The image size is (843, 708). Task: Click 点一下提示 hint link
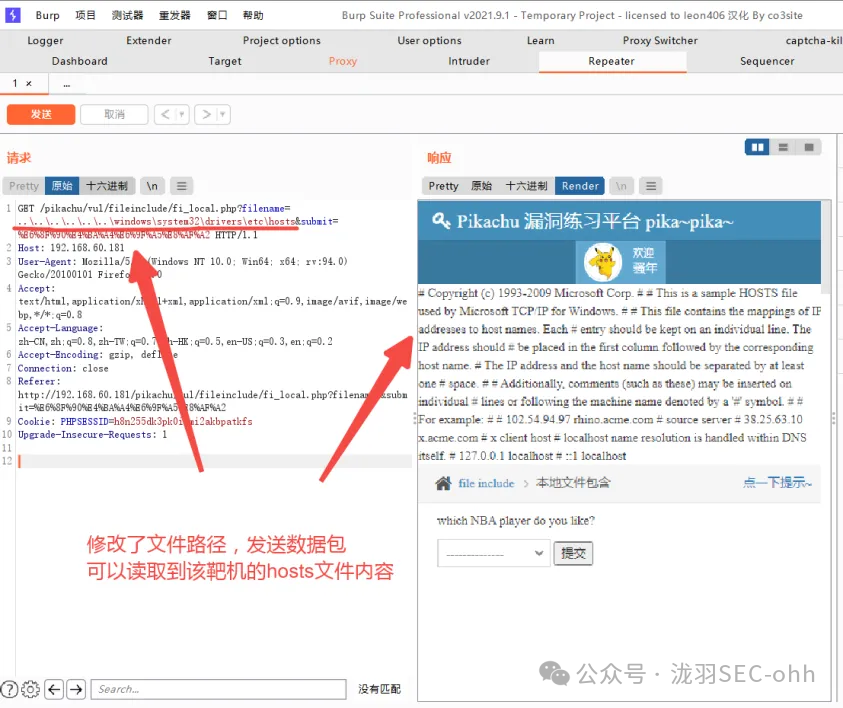pos(777,483)
